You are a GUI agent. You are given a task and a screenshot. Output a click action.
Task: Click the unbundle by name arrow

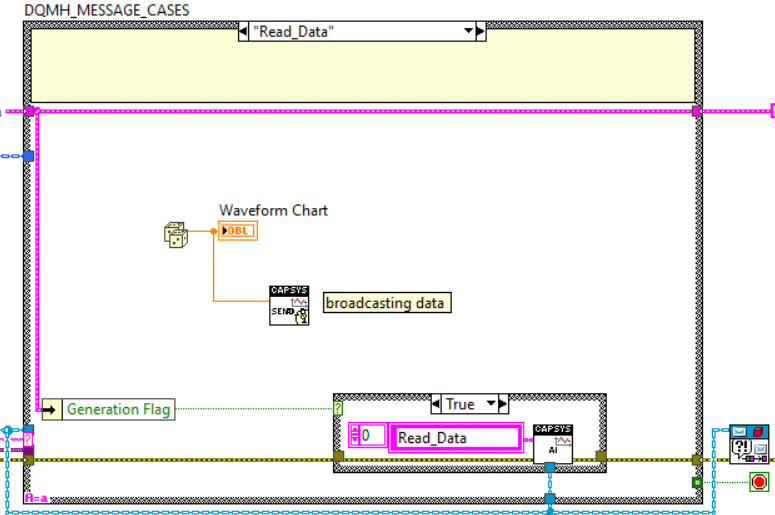51,409
